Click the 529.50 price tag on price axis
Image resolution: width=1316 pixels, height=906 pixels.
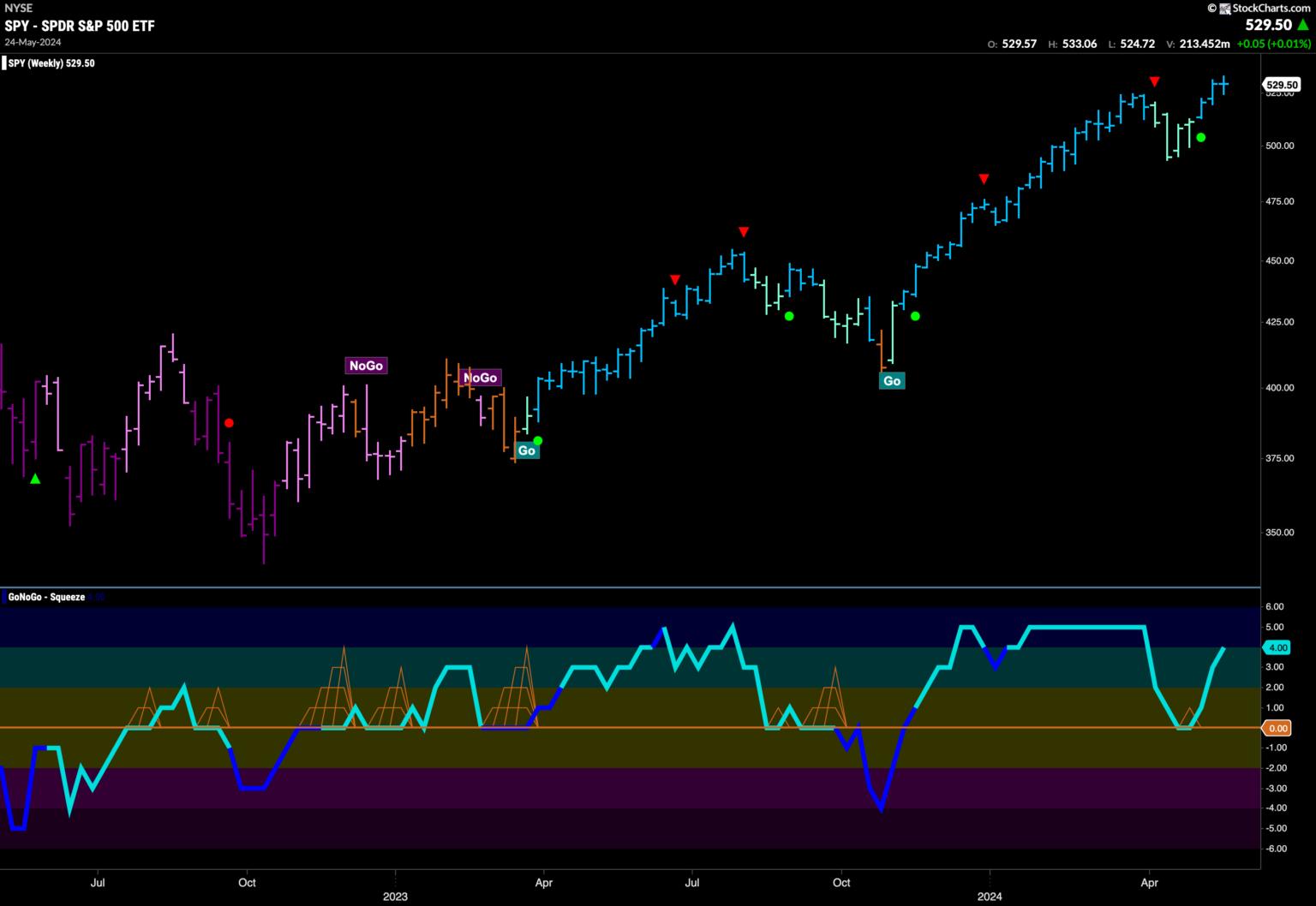tap(1281, 85)
